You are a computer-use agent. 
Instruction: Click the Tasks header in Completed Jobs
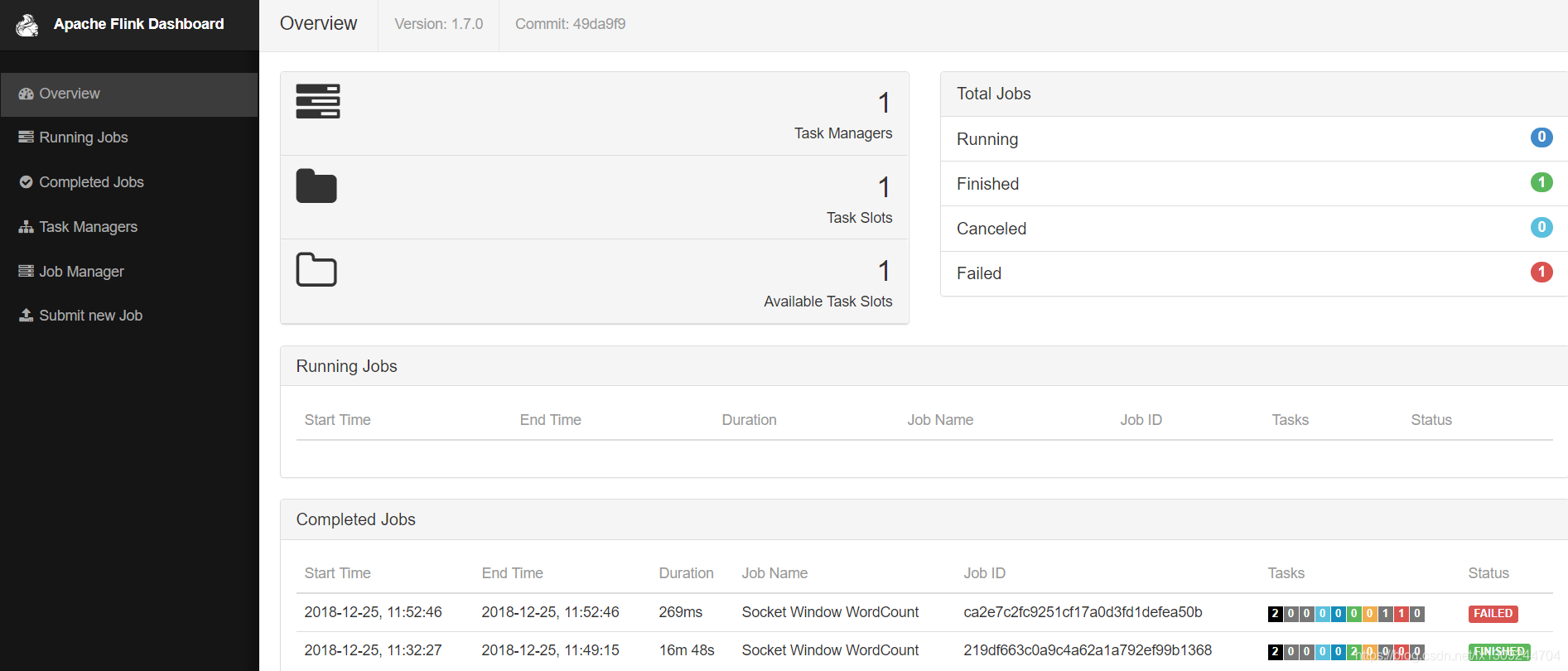[1286, 573]
